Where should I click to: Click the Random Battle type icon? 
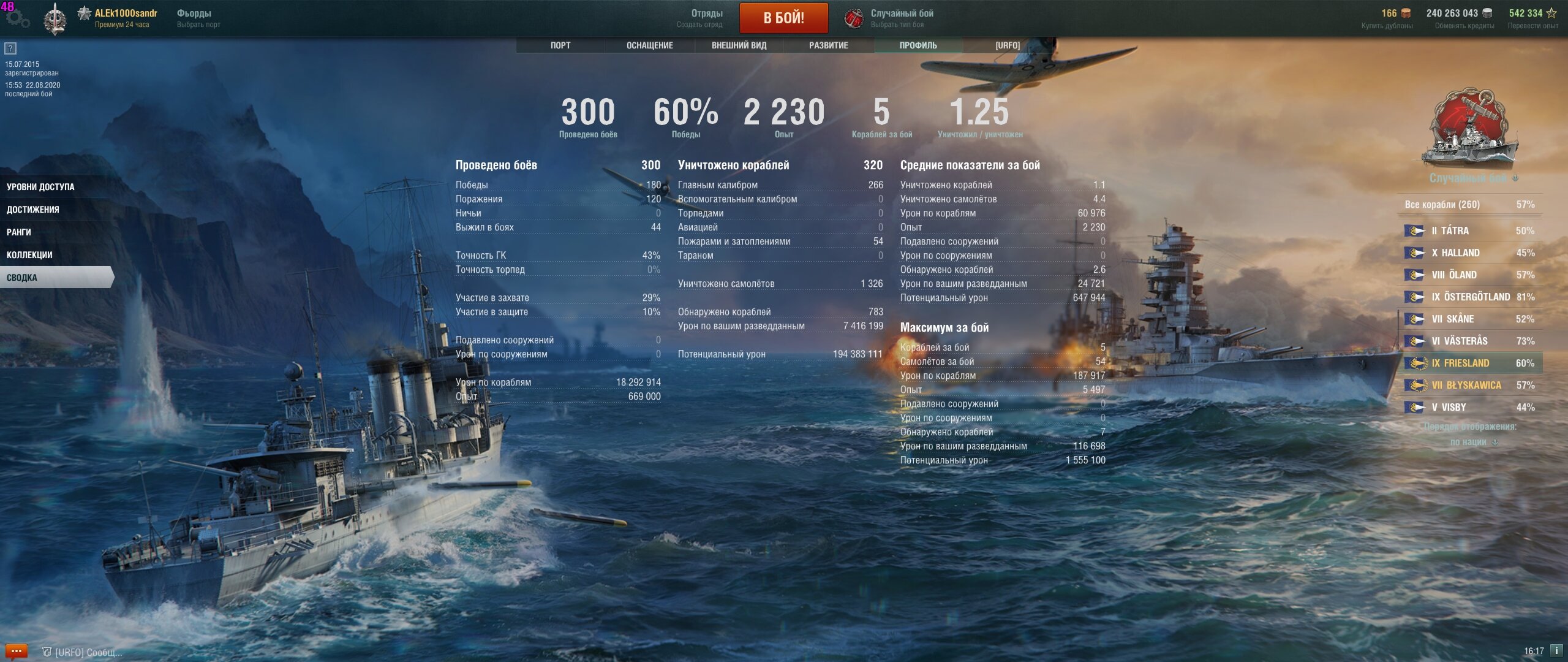853,18
